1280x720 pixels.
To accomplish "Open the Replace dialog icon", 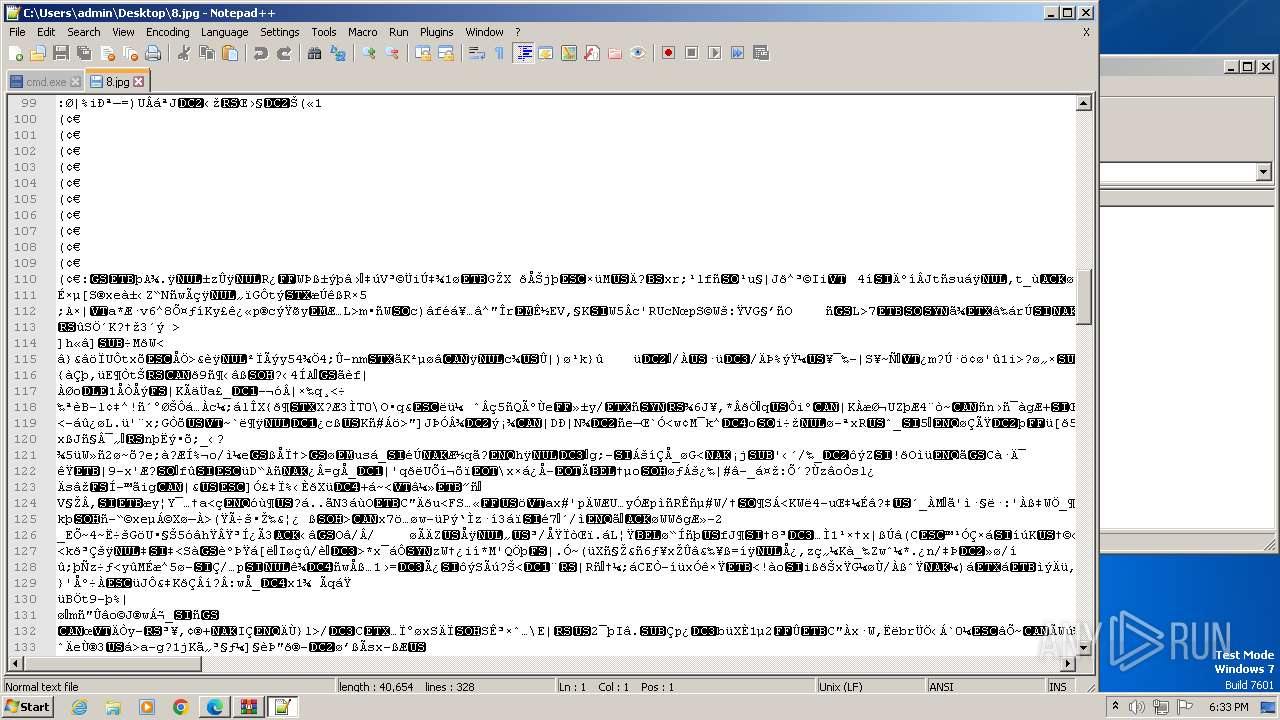I will click(x=338, y=53).
